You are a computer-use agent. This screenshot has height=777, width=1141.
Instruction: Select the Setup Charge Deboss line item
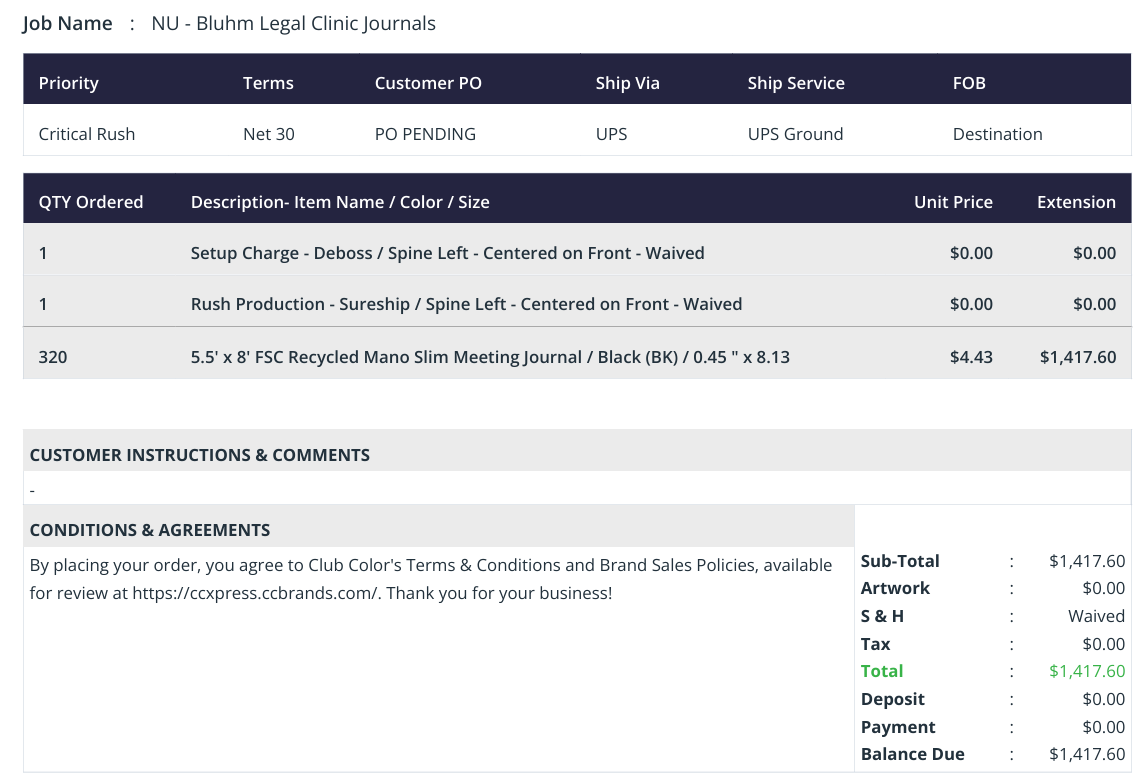tap(577, 253)
